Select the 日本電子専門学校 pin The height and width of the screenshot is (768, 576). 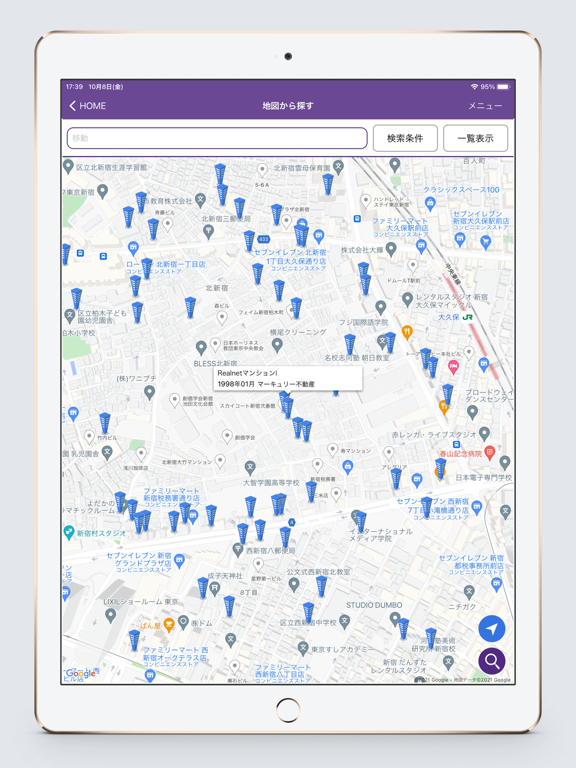(x=505, y=462)
